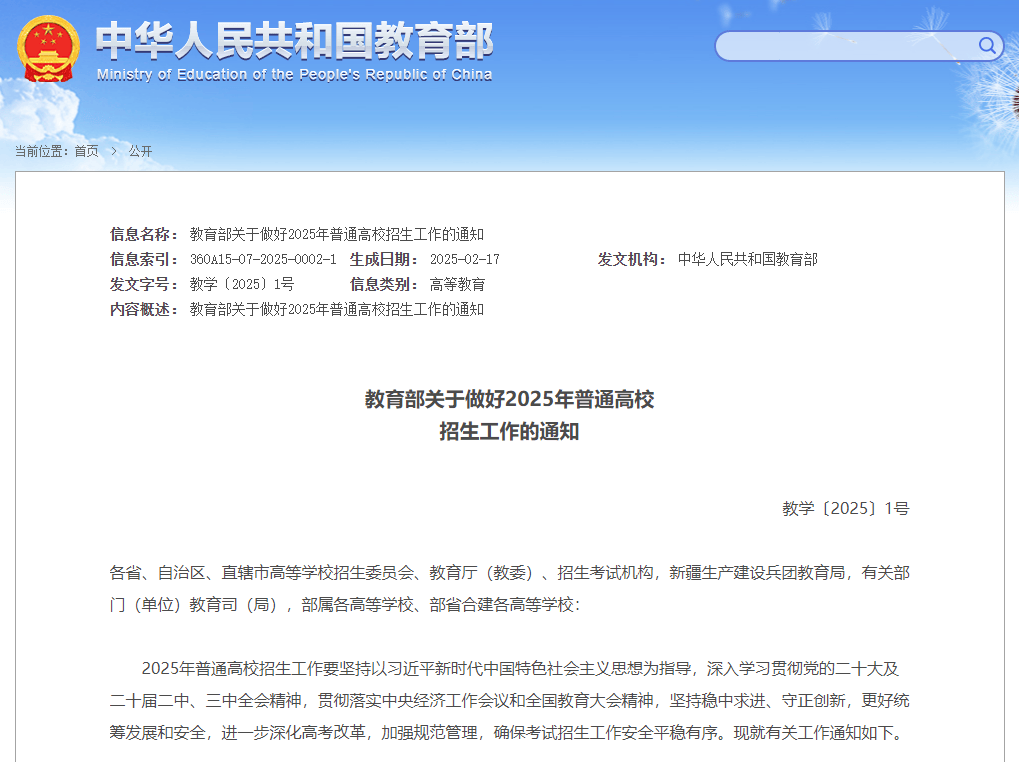Open the 公开 breadcrumb link
Image resolution: width=1019 pixels, height=762 pixels.
[x=140, y=151]
